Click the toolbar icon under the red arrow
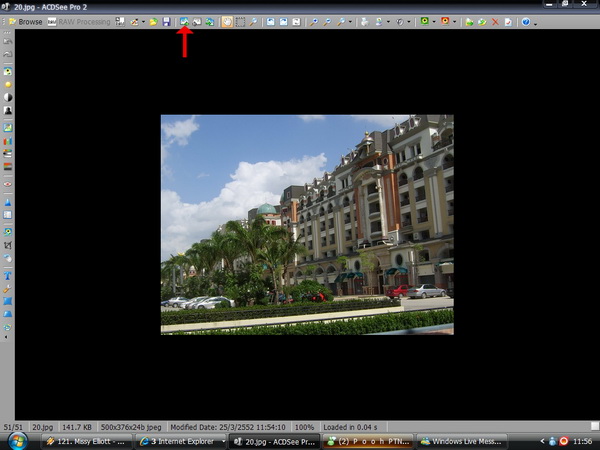Image resolution: width=600 pixels, height=450 pixels. coord(185,21)
